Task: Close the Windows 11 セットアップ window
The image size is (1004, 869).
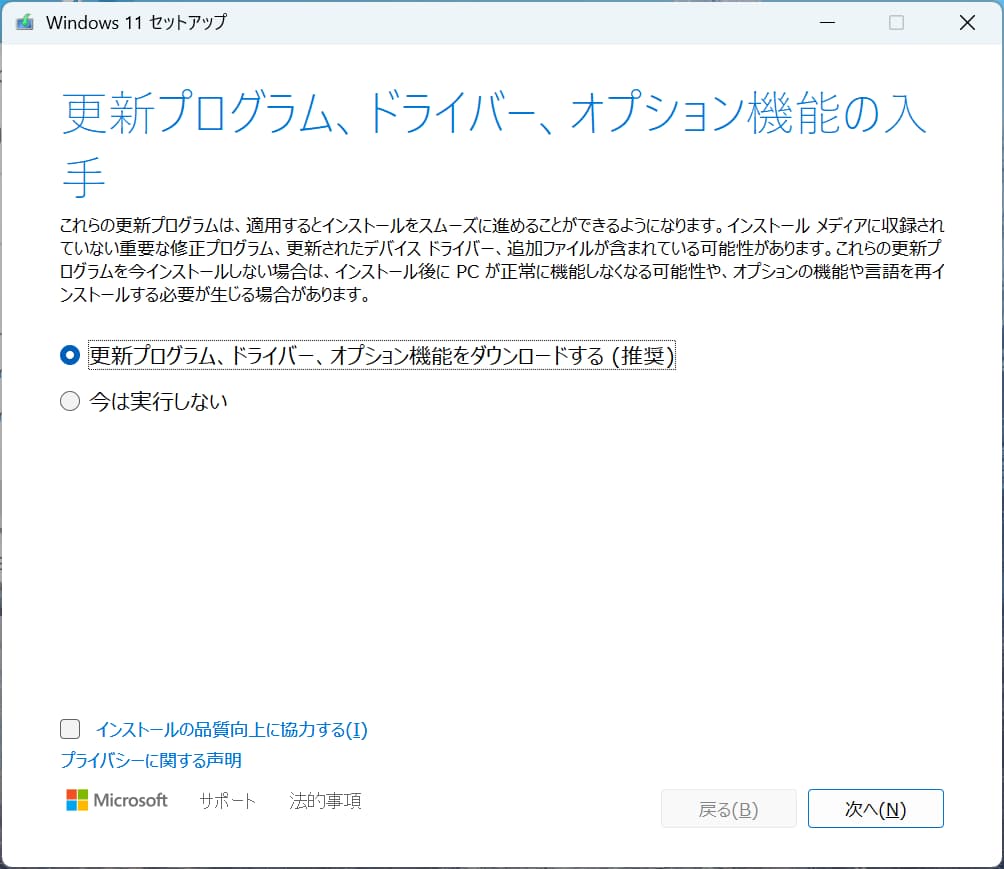Action: [x=967, y=22]
